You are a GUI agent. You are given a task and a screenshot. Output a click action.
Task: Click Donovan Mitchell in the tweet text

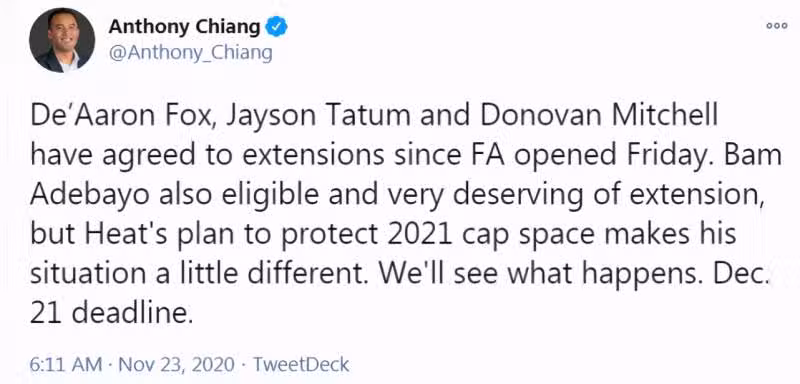[599, 116]
